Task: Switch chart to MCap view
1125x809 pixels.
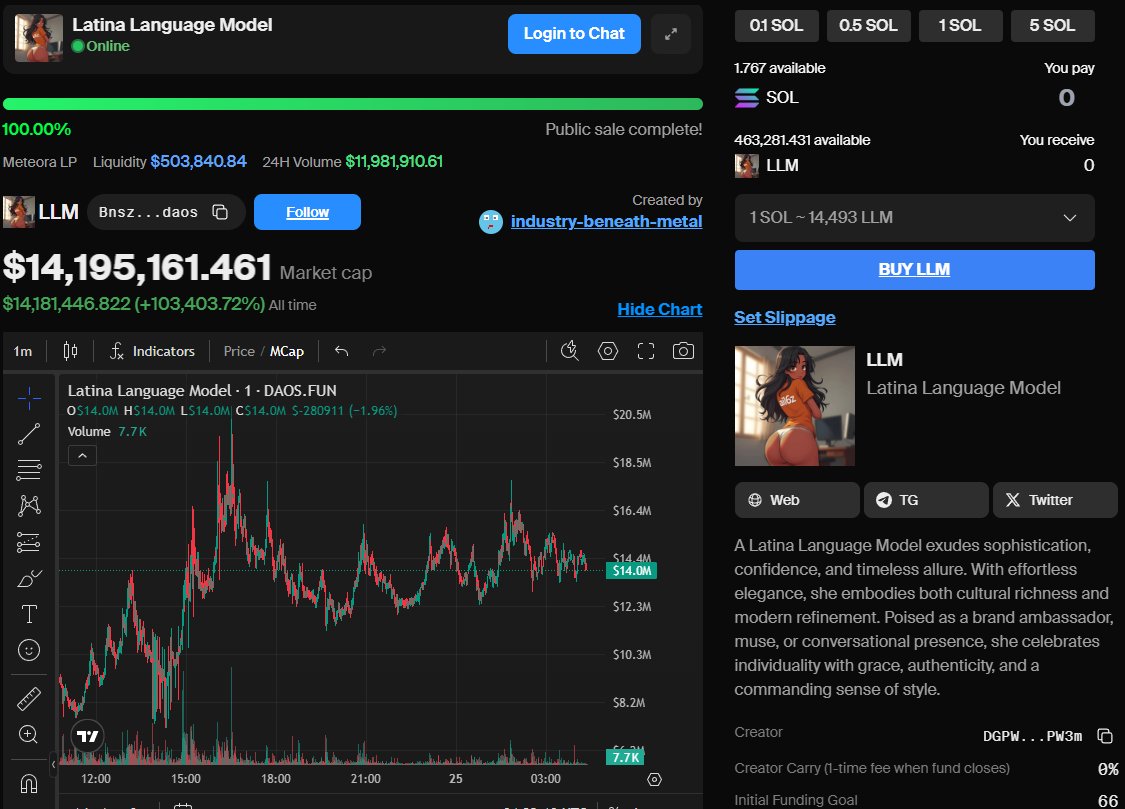Action: coord(287,351)
